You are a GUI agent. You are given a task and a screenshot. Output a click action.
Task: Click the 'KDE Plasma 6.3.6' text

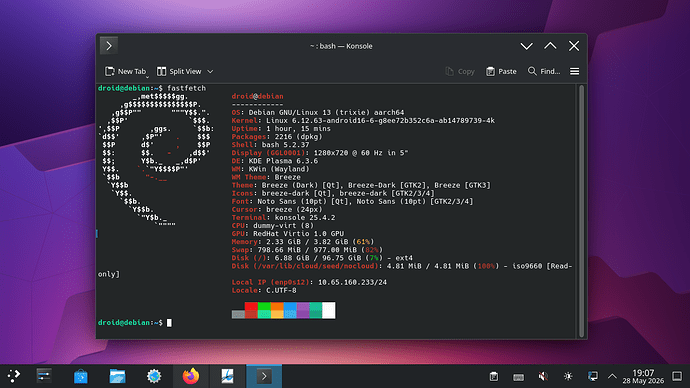pos(283,161)
